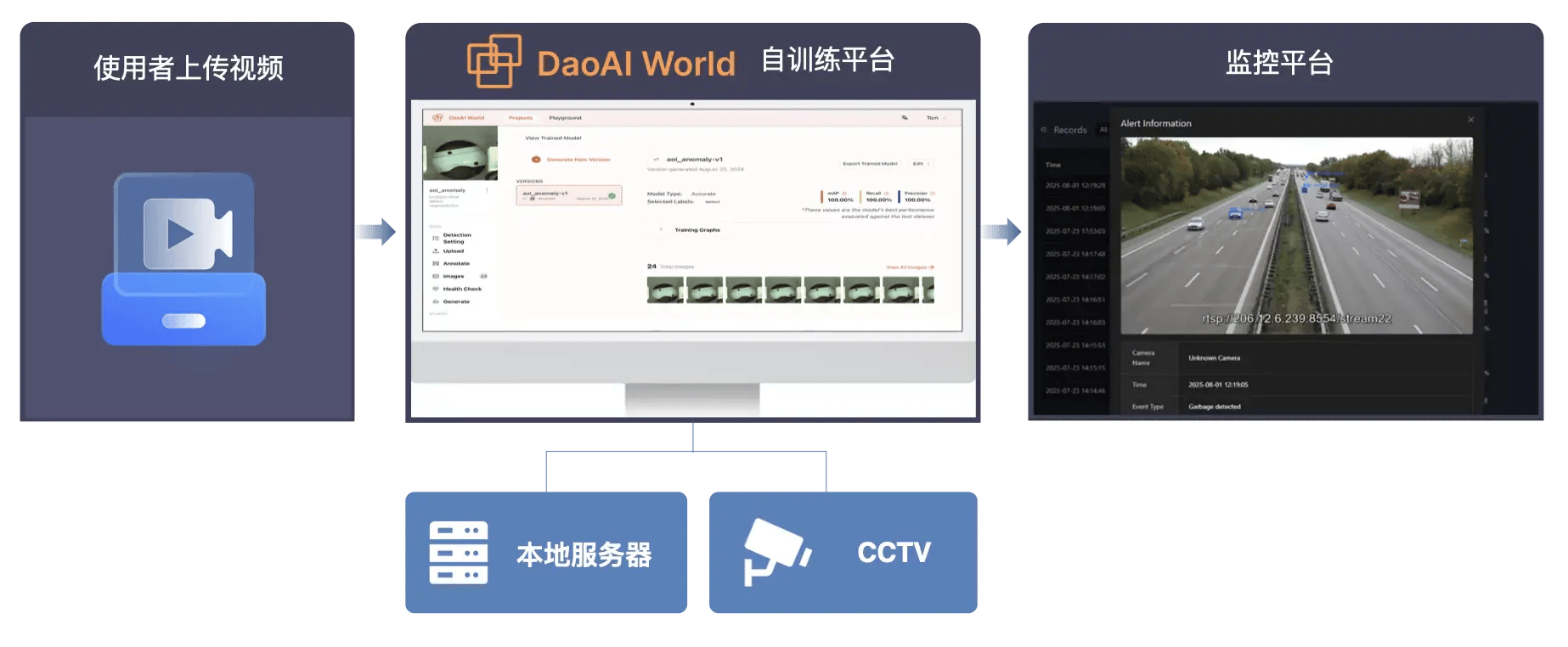Click the highway alert video frame

1296,235
